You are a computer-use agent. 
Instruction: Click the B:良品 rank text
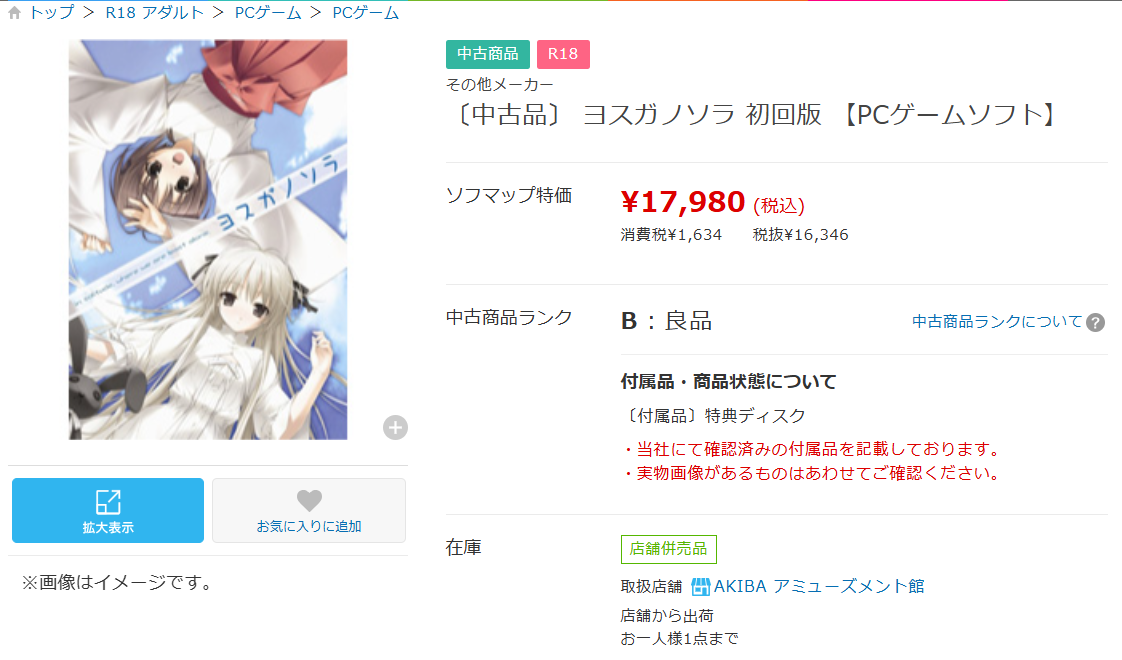coord(666,321)
